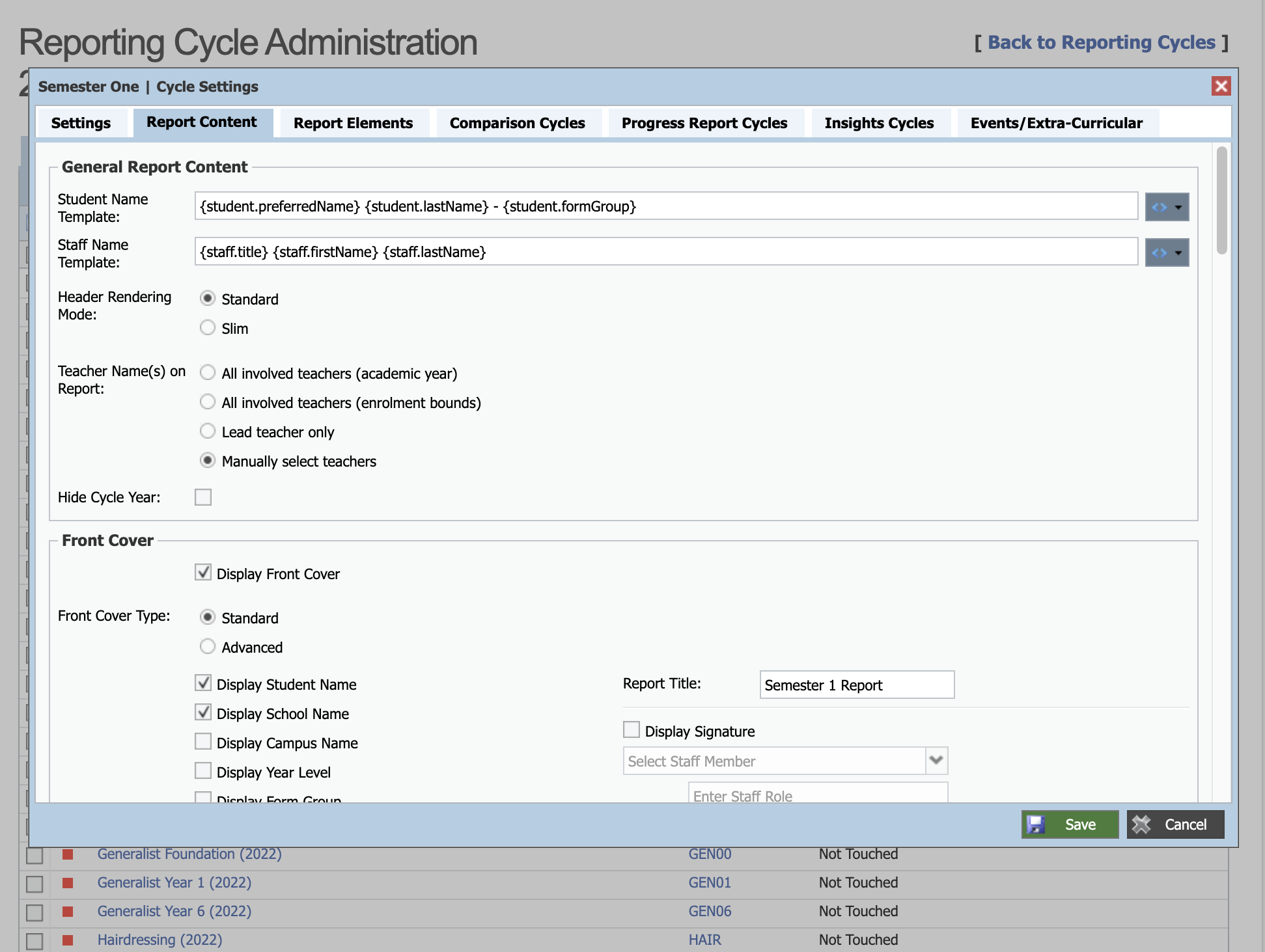The image size is (1265, 952).
Task: Open Staff Name Template placeholder dropdown arrow
Action: [x=1178, y=253]
